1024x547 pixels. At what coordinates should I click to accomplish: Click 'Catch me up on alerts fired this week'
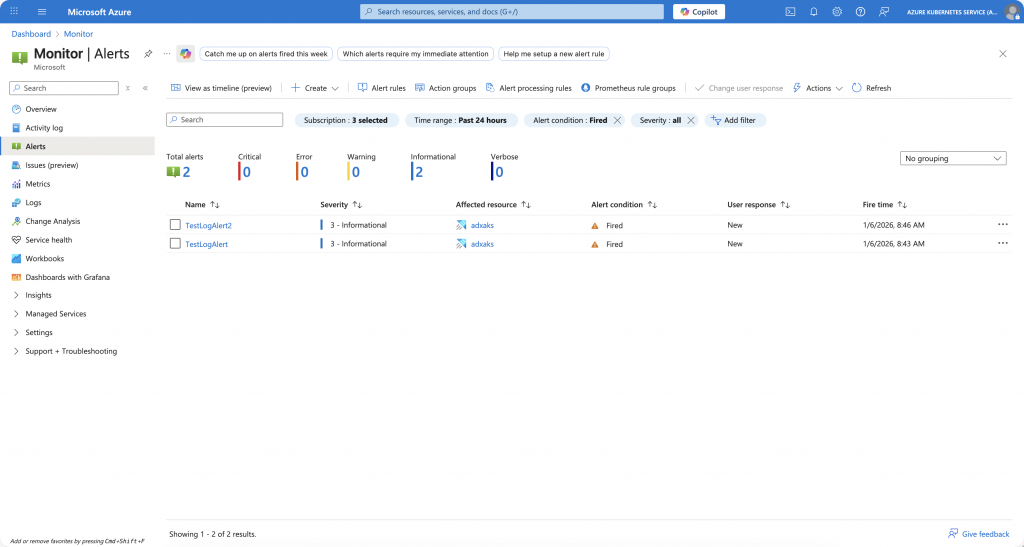point(266,54)
